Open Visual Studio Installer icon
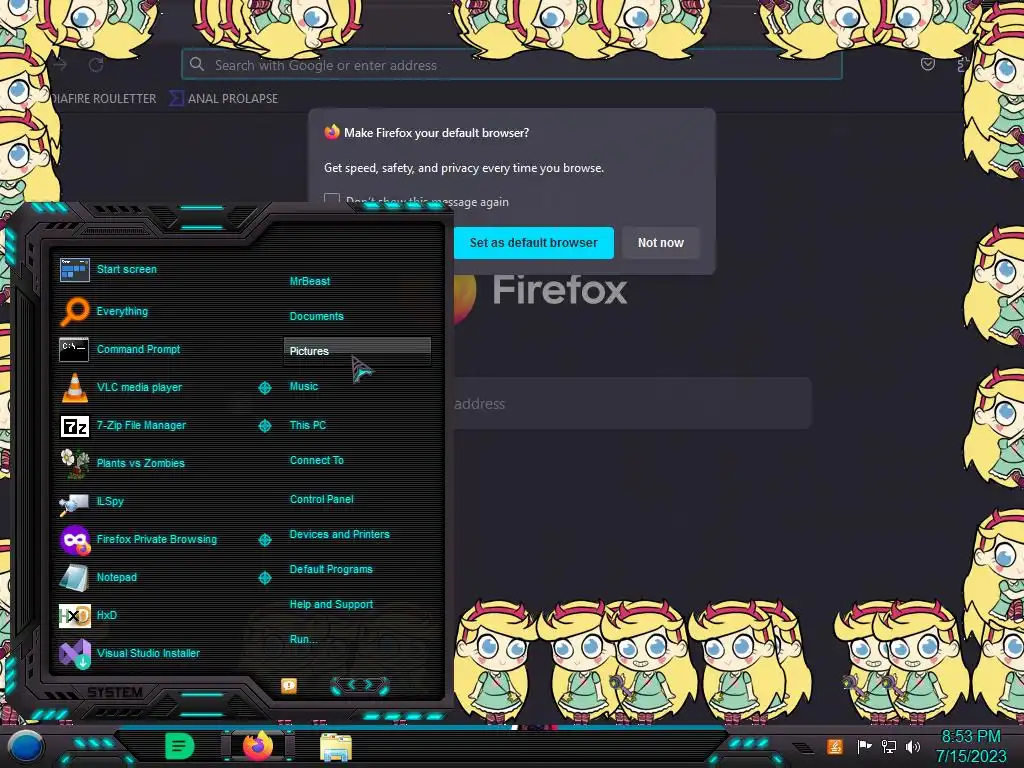 [74, 654]
